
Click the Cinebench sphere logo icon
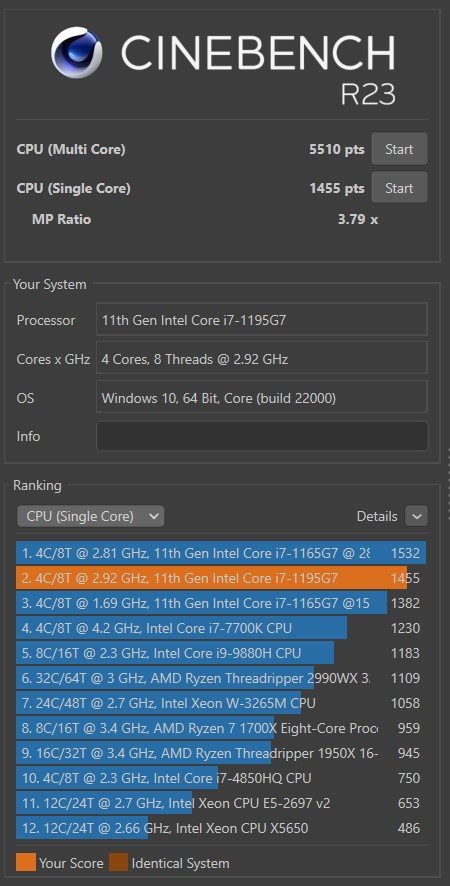(76, 53)
